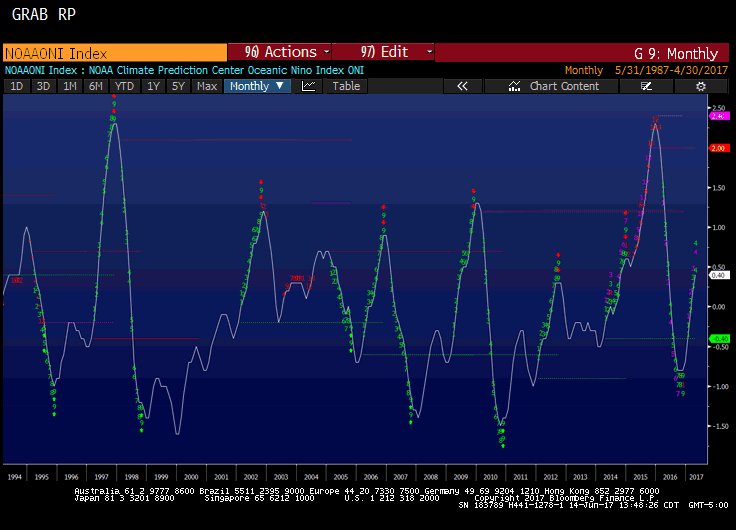Select the Max time range
The width and height of the screenshot is (736, 530).
(x=207, y=86)
